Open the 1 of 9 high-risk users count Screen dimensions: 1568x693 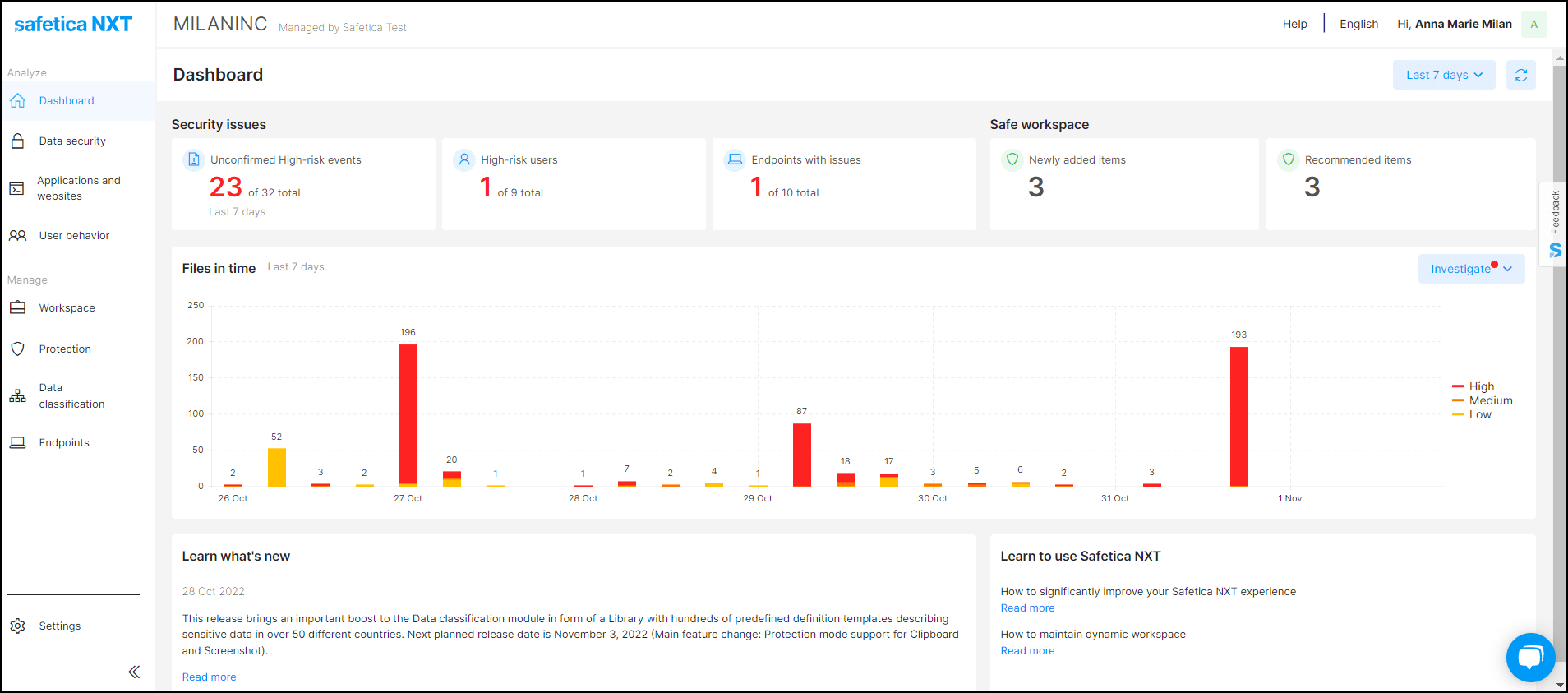coord(486,187)
